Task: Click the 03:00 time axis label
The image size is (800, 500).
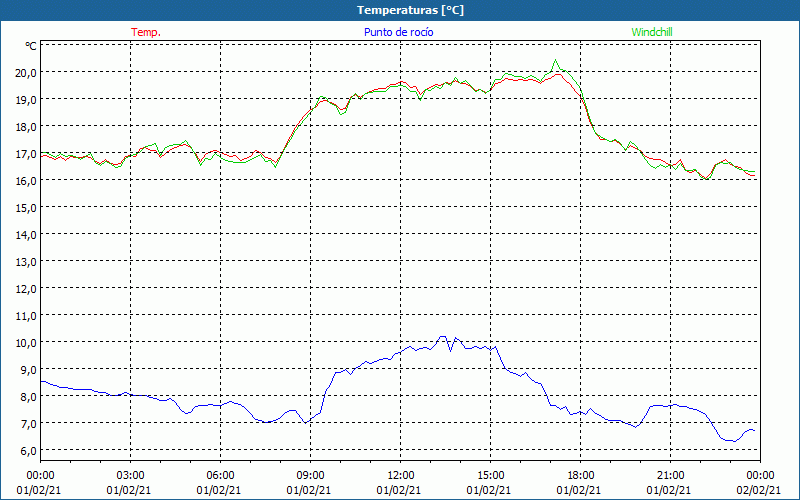Action: click(x=131, y=476)
